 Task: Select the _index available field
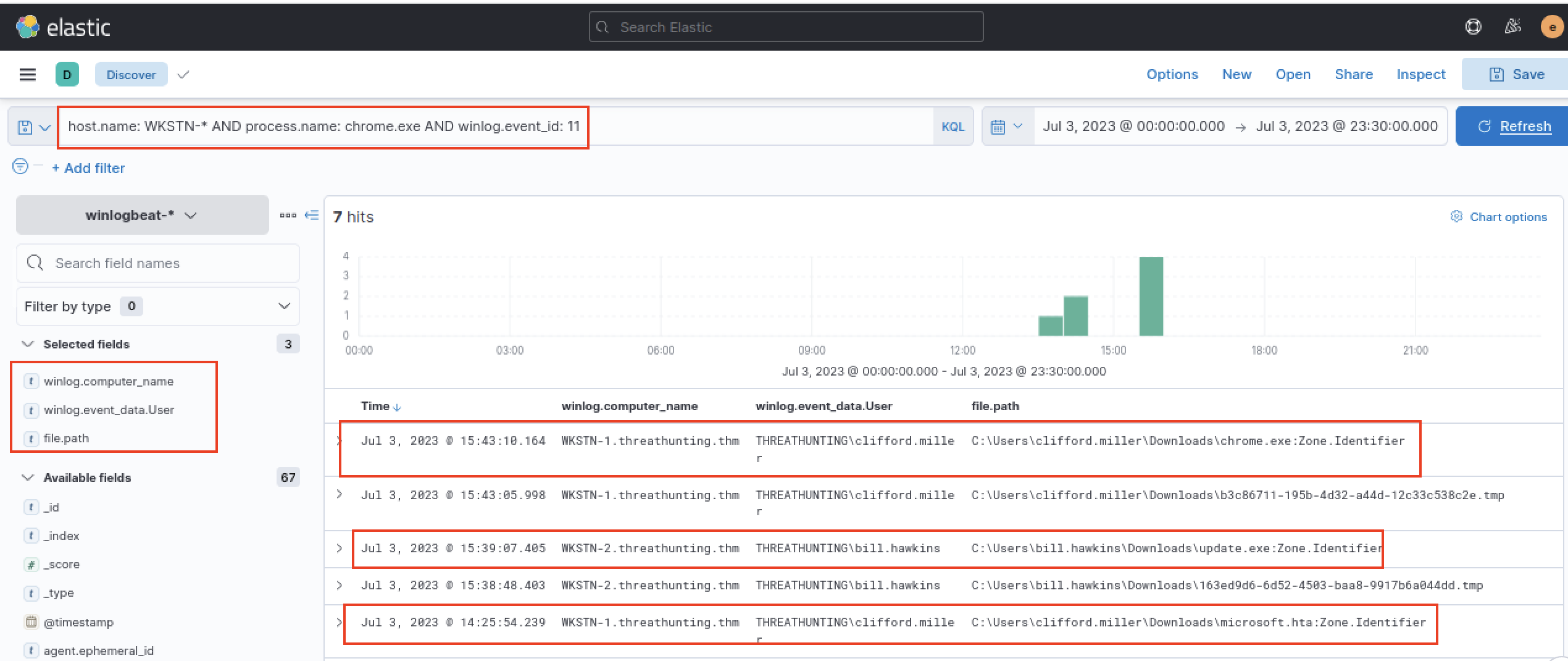pos(61,536)
